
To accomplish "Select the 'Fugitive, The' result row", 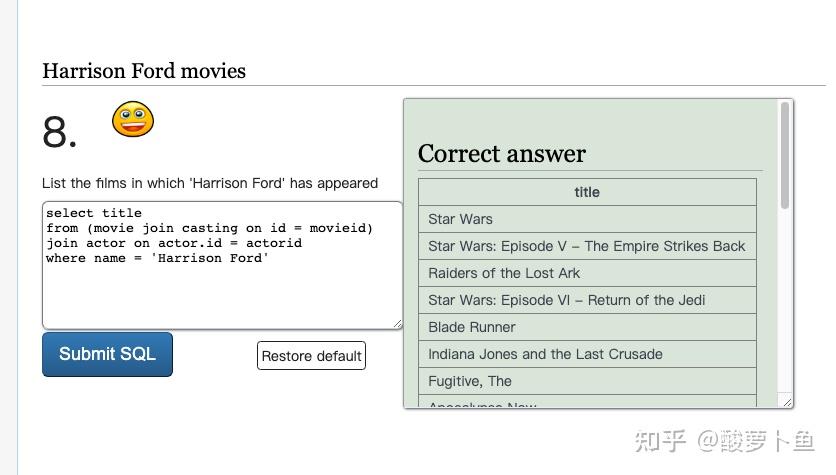I will pyautogui.click(x=587, y=381).
